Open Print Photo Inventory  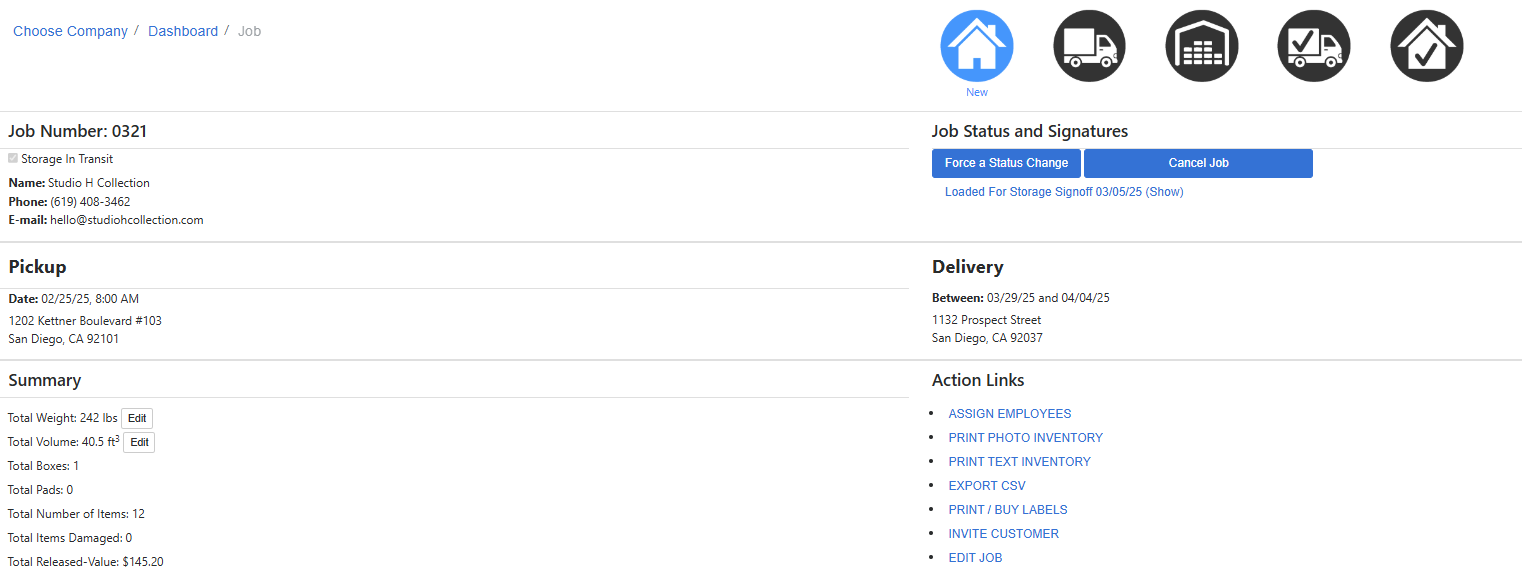[1025, 438]
